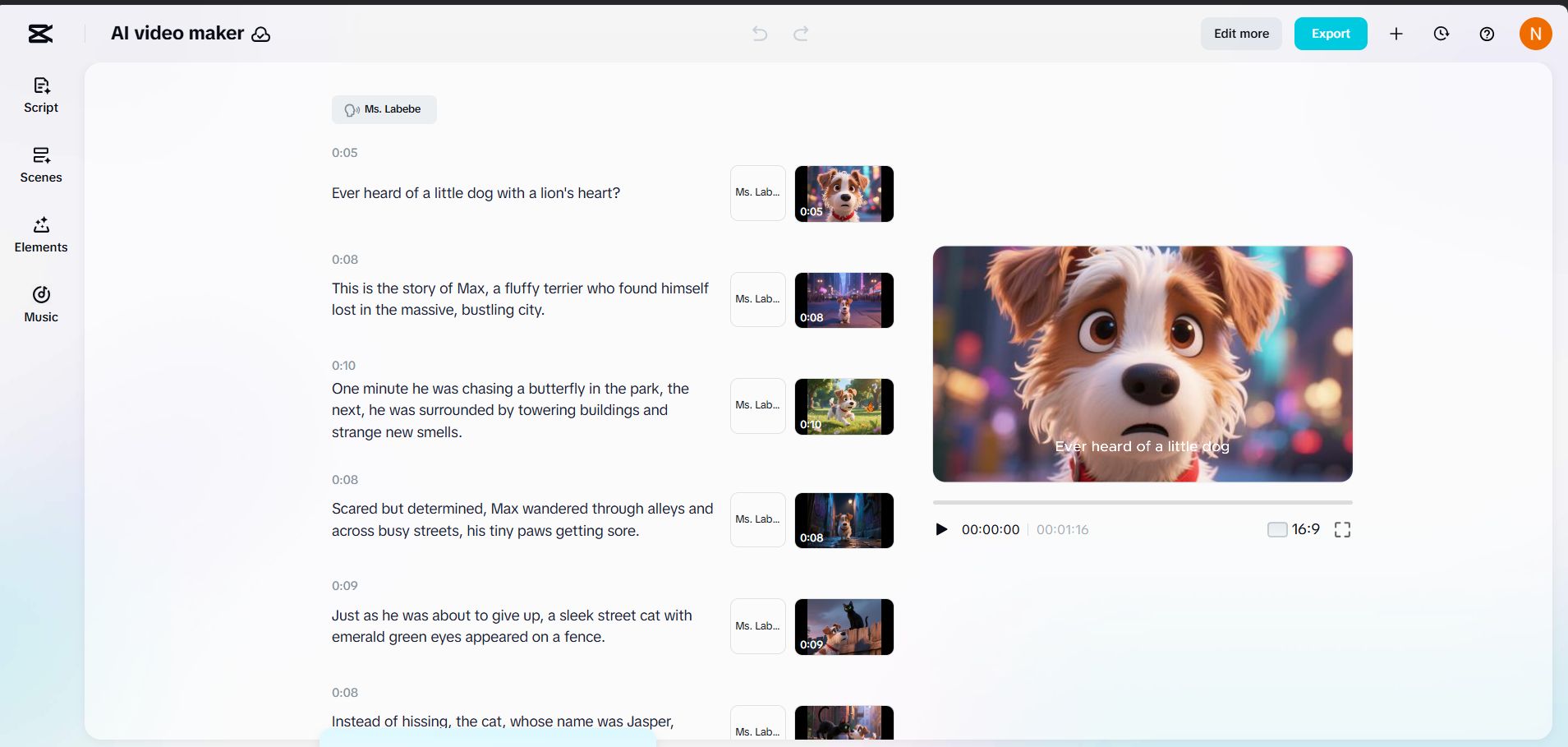Click the Export button
This screenshot has height=747, width=1568.
[x=1331, y=34]
